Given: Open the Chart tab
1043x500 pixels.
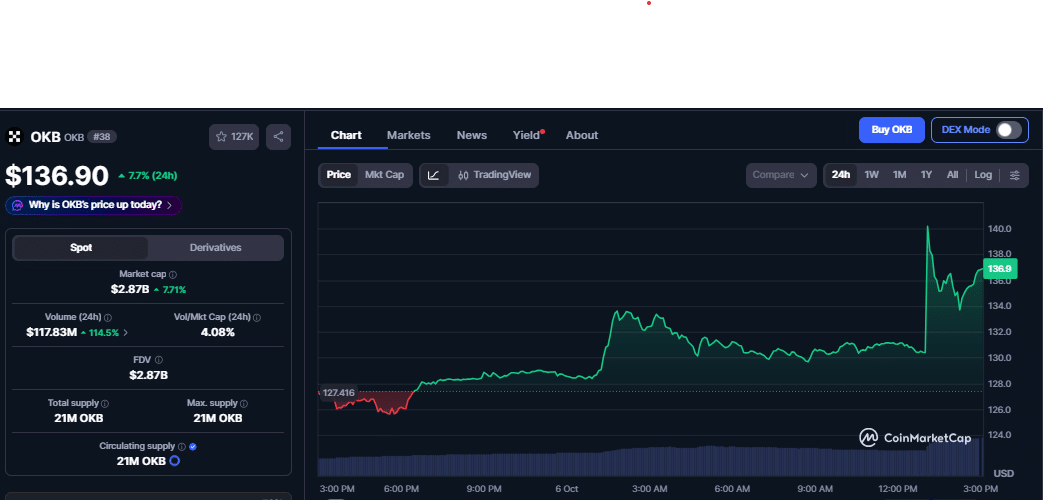Looking at the screenshot, I should tap(346, 135).
